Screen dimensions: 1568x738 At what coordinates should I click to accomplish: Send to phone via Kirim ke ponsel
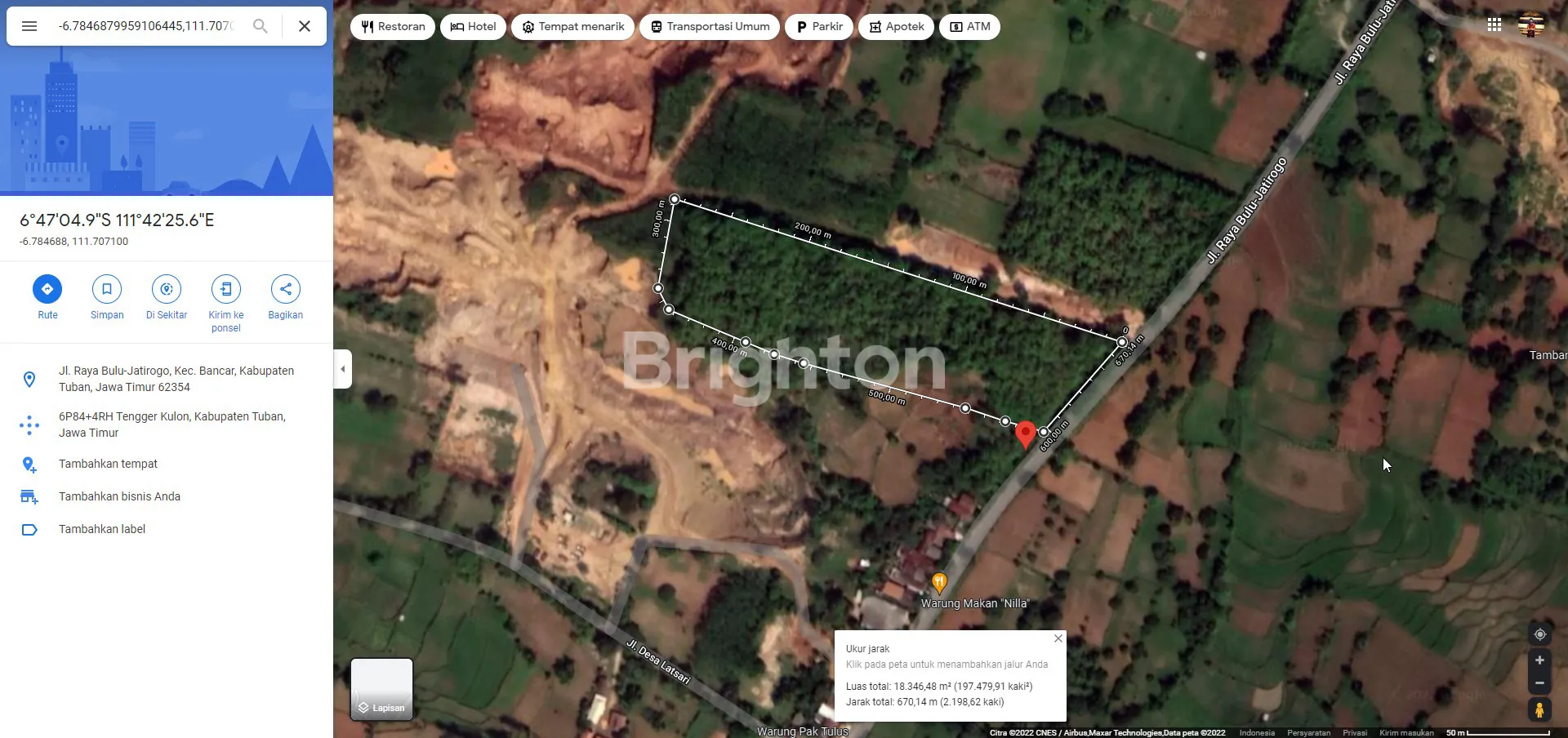coord(226,289)
